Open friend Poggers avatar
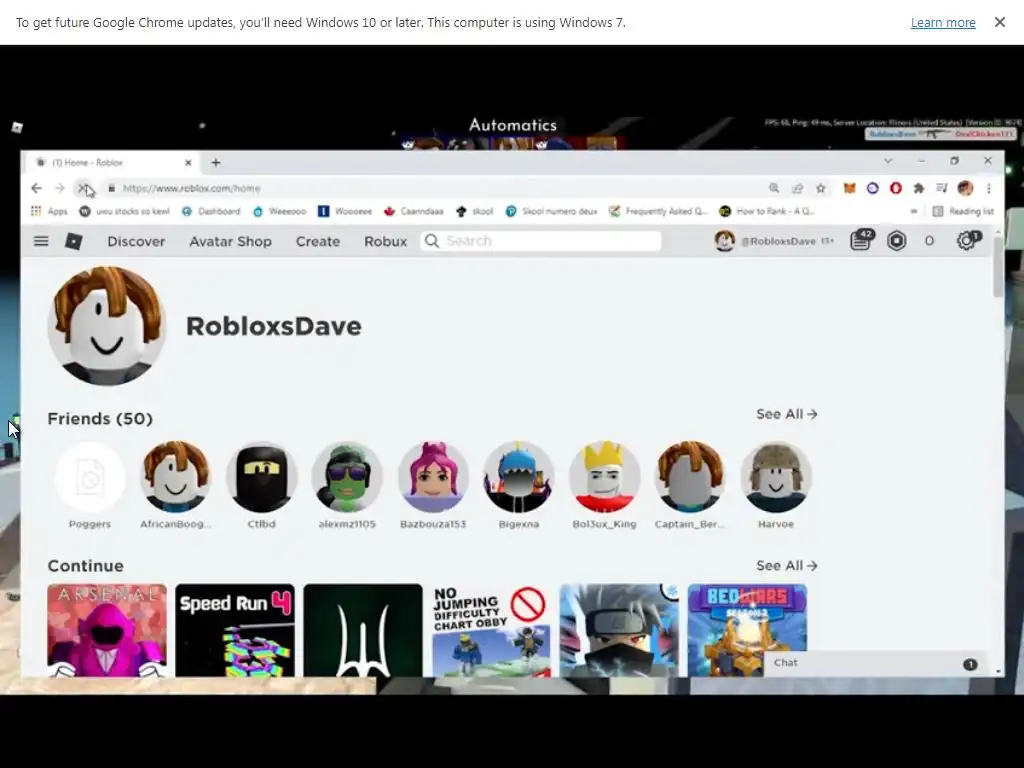 [x=90, y=478]
